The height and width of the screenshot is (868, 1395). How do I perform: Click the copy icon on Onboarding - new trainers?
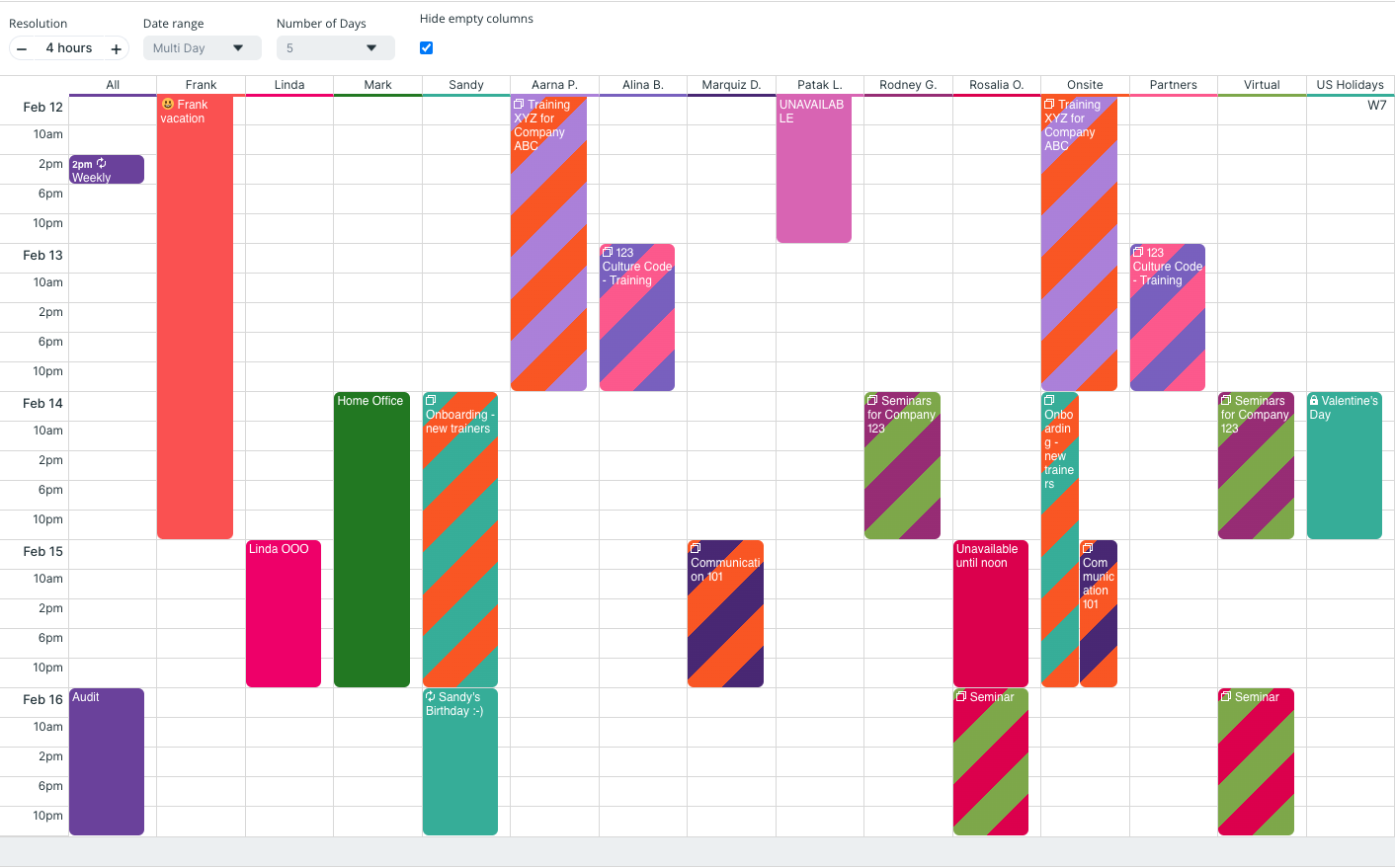click(430, 400)
